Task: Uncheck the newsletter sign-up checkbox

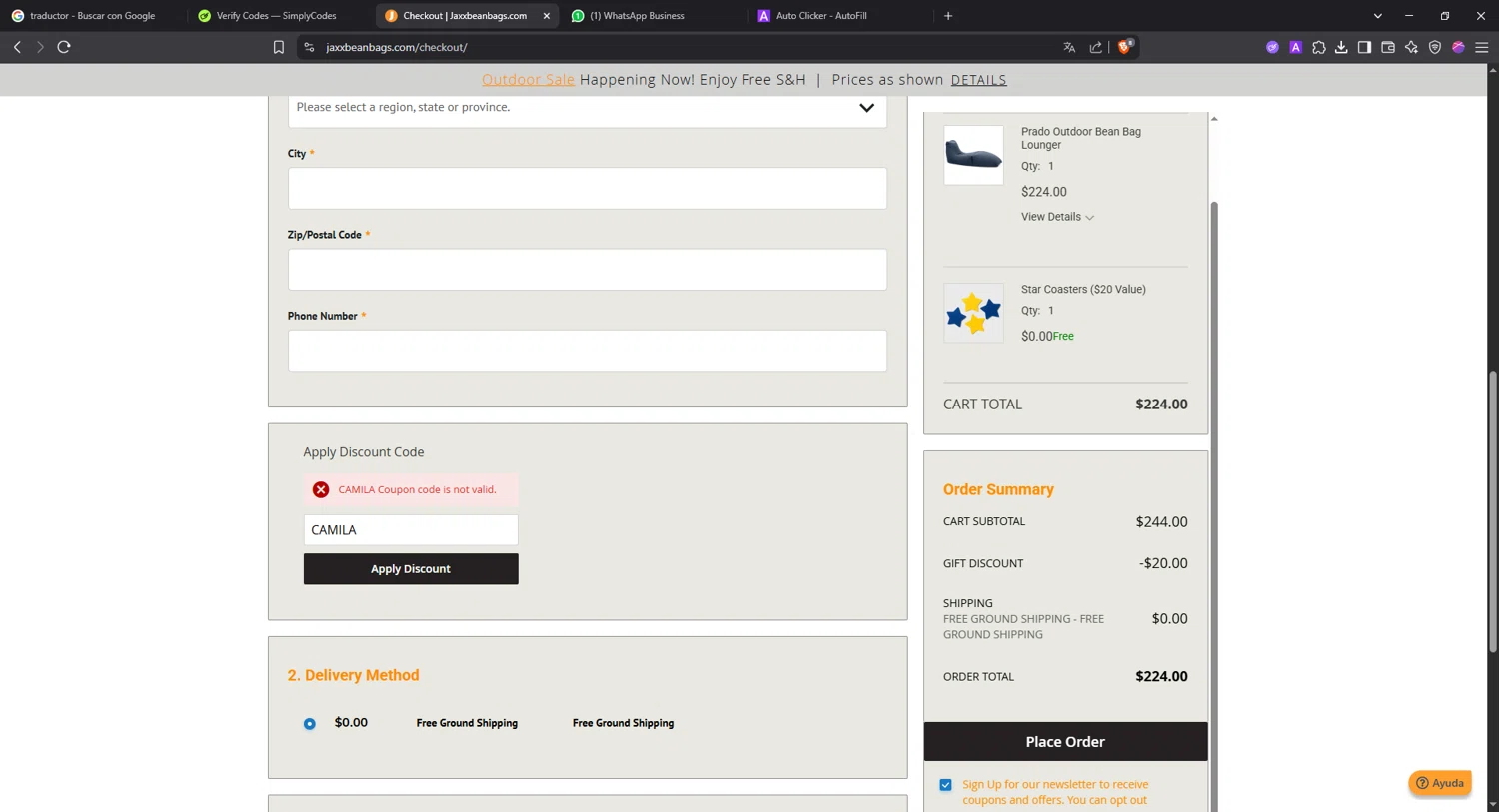Action: click(x=945, y=785)
